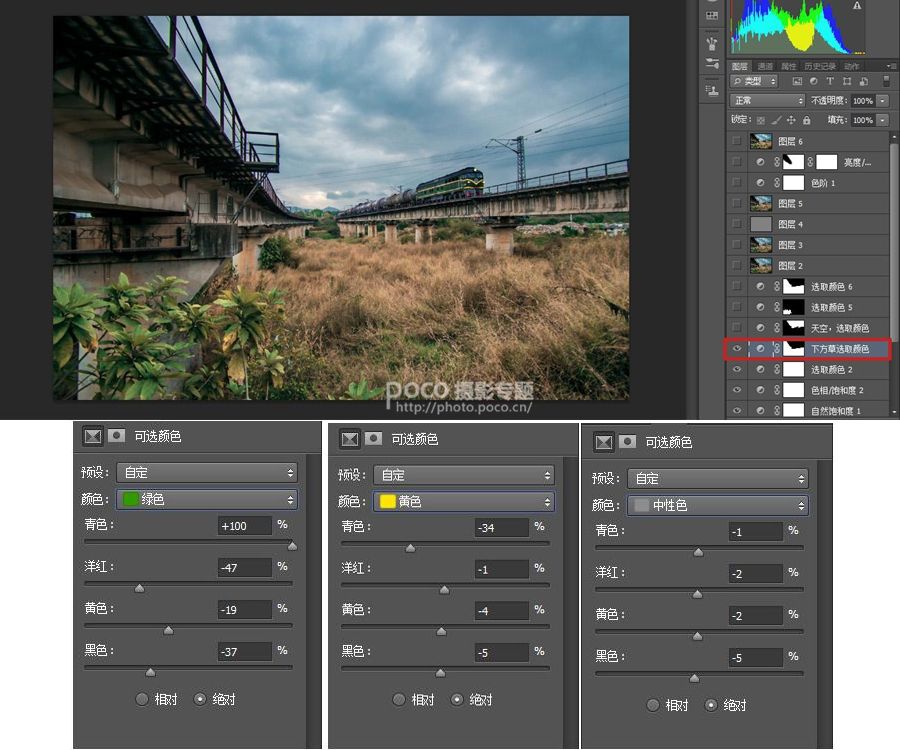Open the 不透明度 slider arrow

click(883, 100)
